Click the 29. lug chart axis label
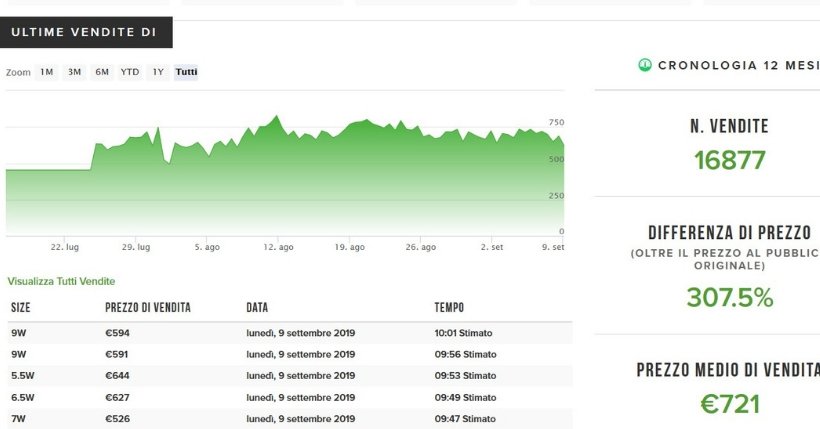This screenshot has height=429, width=820. point(136,247)
